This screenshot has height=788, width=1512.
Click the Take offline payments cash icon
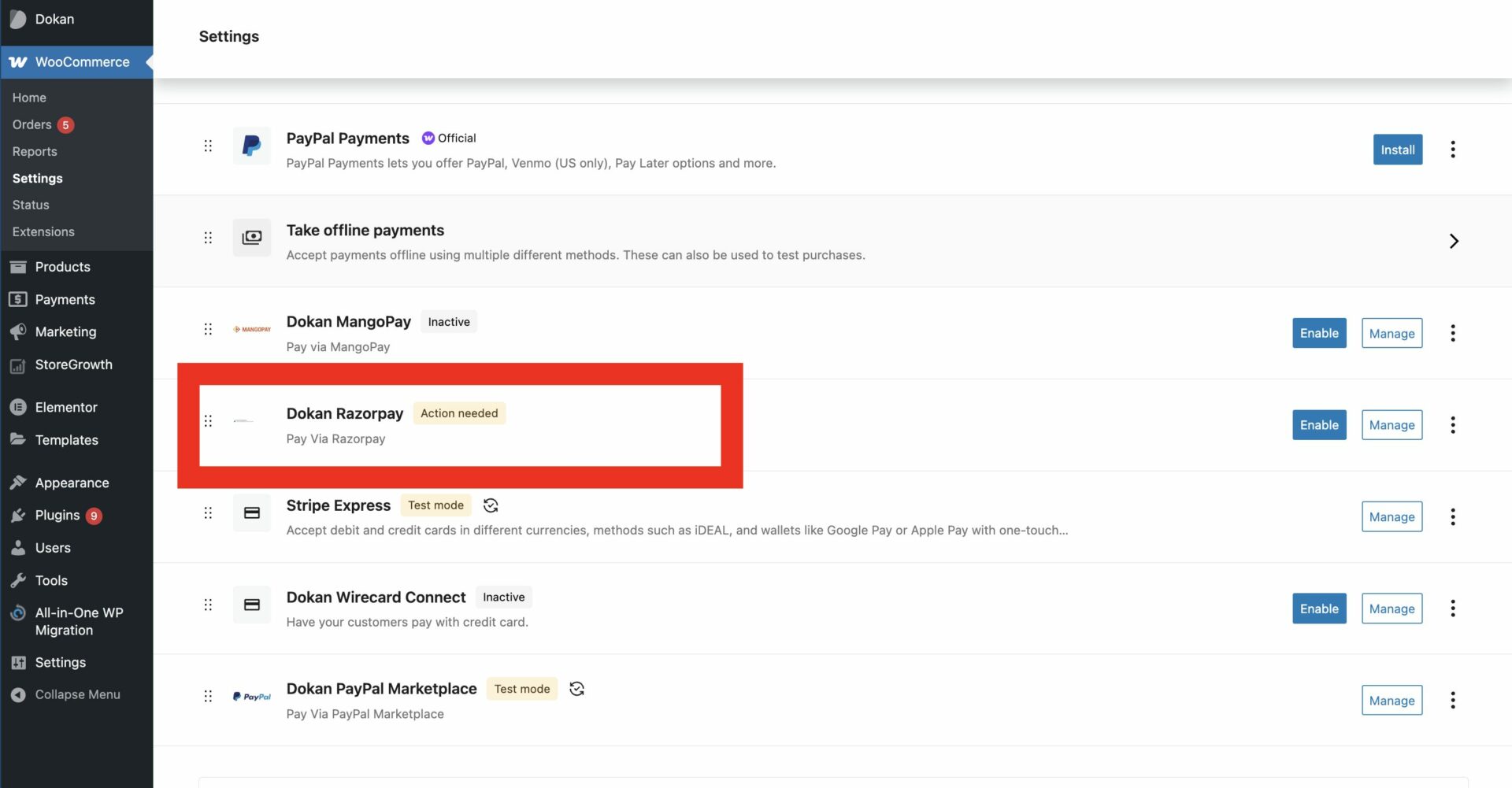click(x=251, y=238)
